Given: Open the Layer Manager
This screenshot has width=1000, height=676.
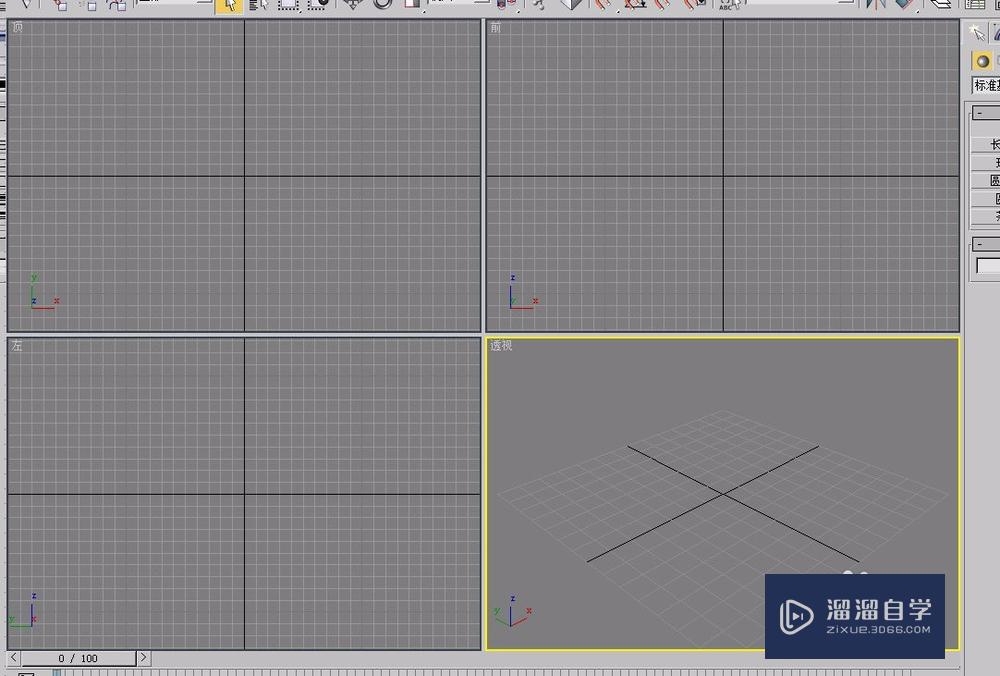Looking at the screenshot, I should pos(940,4).
